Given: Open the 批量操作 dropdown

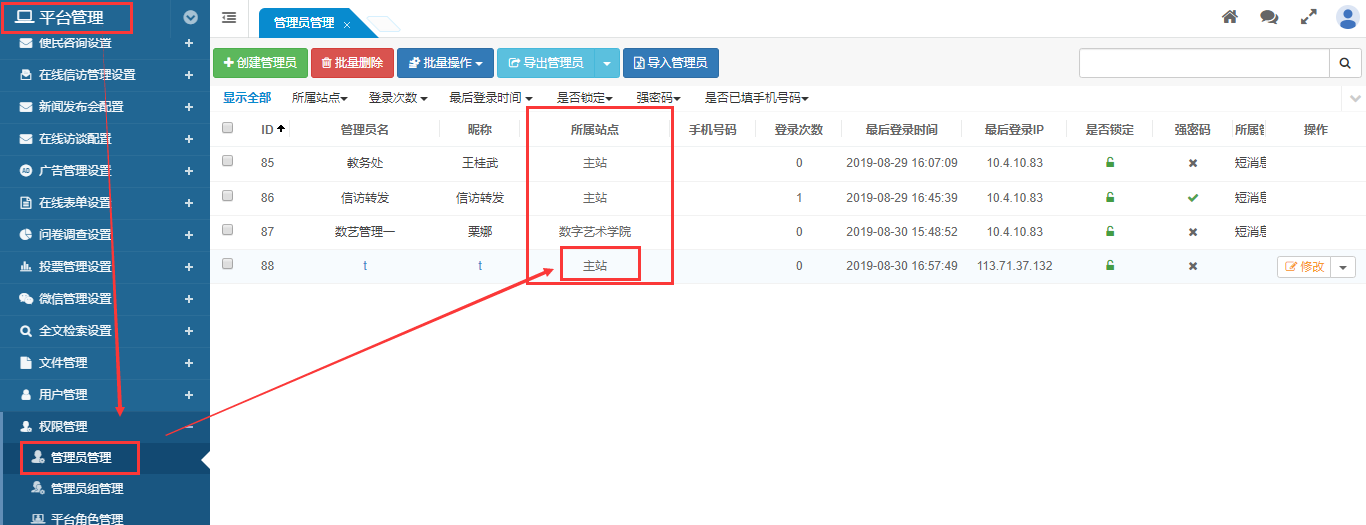Looking at the screenshot, I should [x=445, y=63].
